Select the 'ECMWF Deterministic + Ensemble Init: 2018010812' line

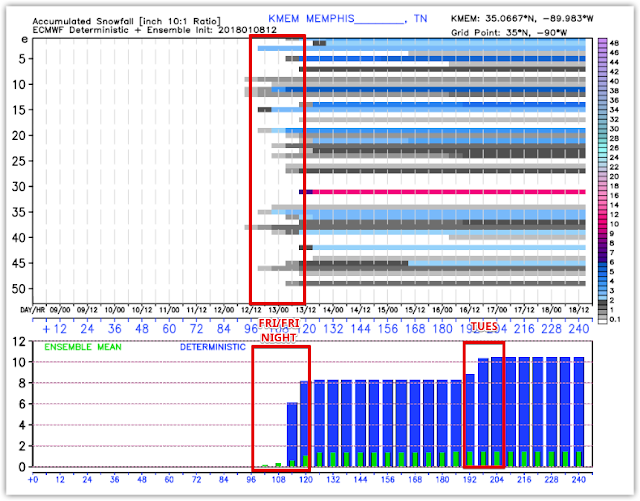click(x=154, y=30)
